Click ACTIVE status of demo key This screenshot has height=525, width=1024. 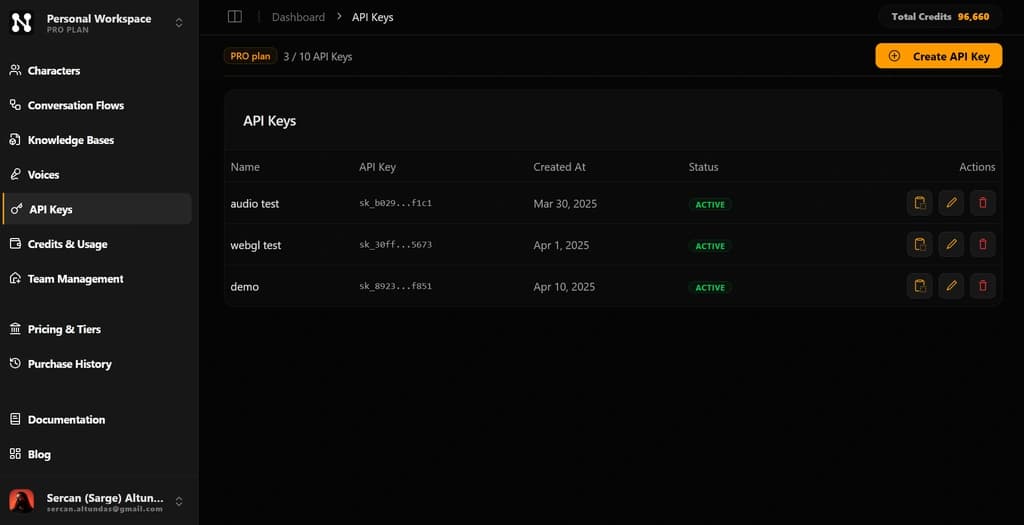tap(710, 287)
